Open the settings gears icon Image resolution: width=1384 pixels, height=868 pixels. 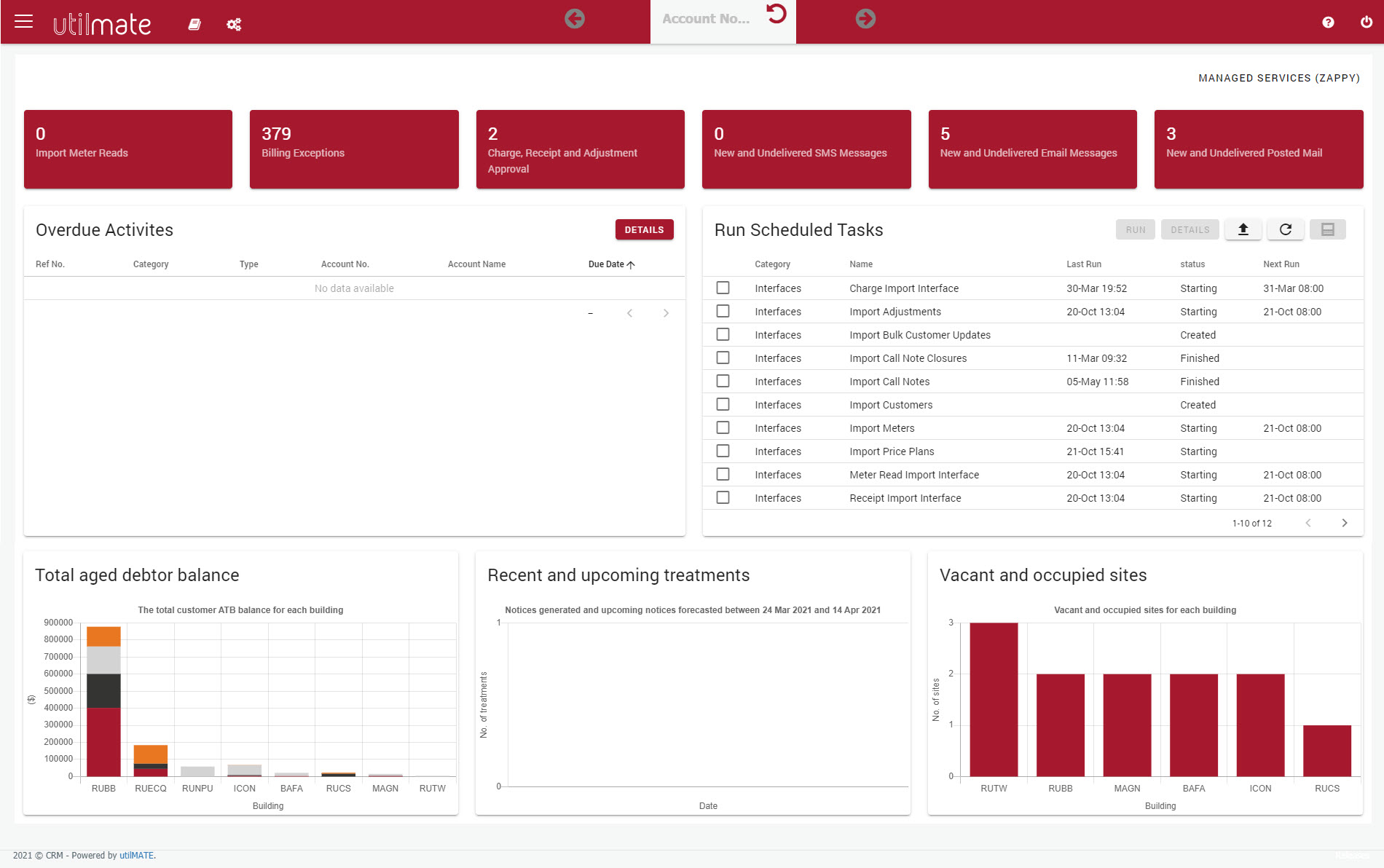point(234,25)
